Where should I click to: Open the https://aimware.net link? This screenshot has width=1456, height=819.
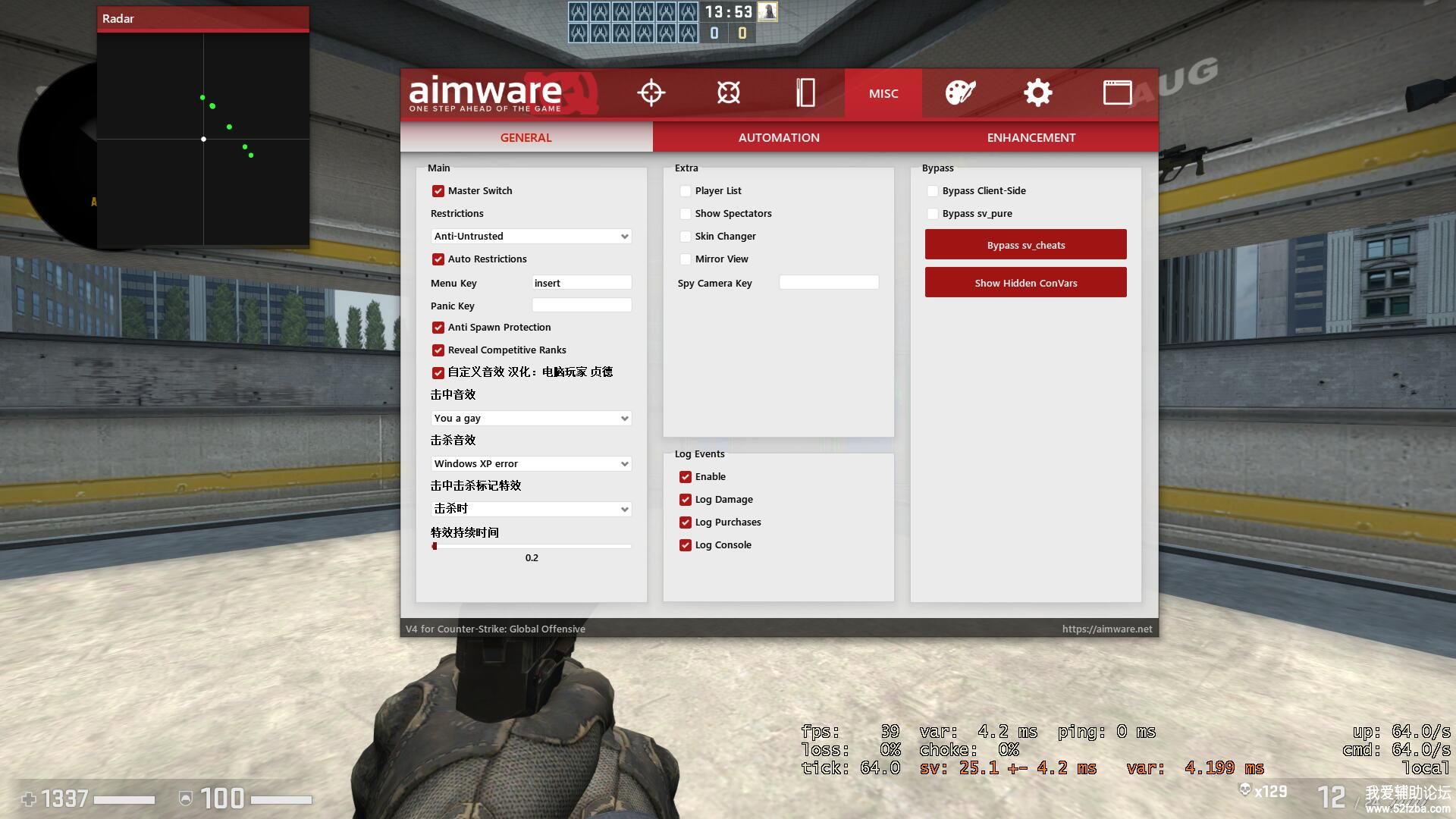1106,629
